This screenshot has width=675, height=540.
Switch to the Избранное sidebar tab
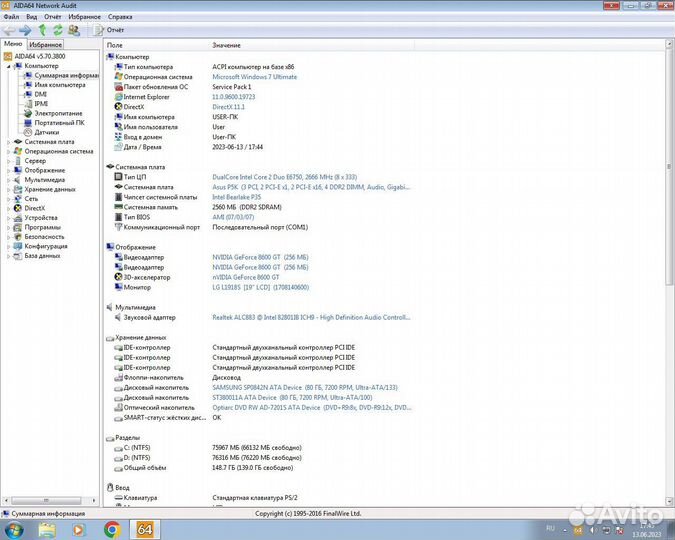(x=46, y=44)
